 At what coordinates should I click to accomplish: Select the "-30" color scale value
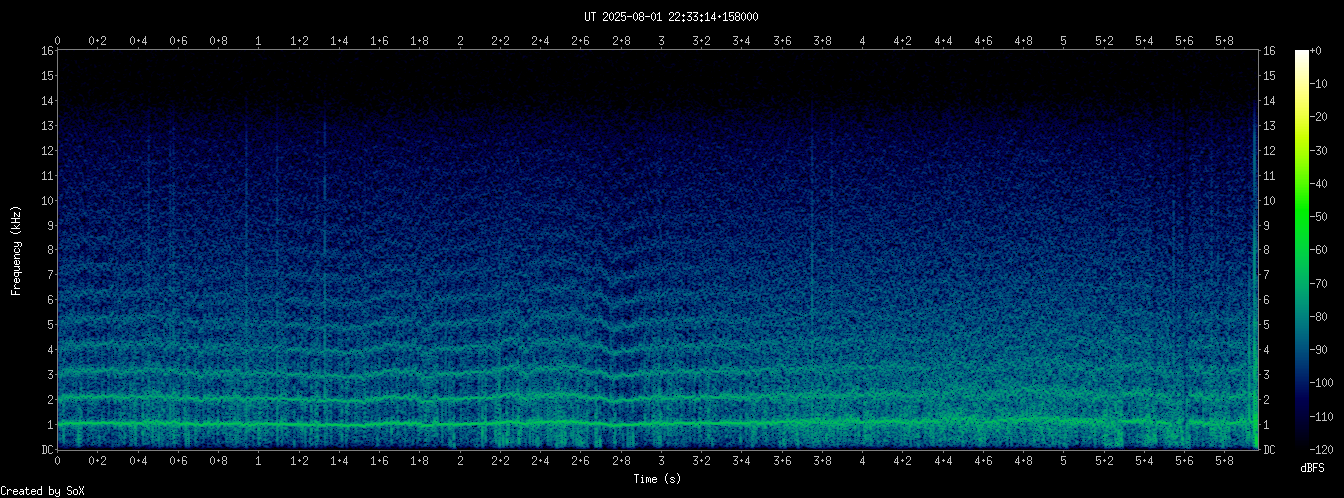point(1318,150)
